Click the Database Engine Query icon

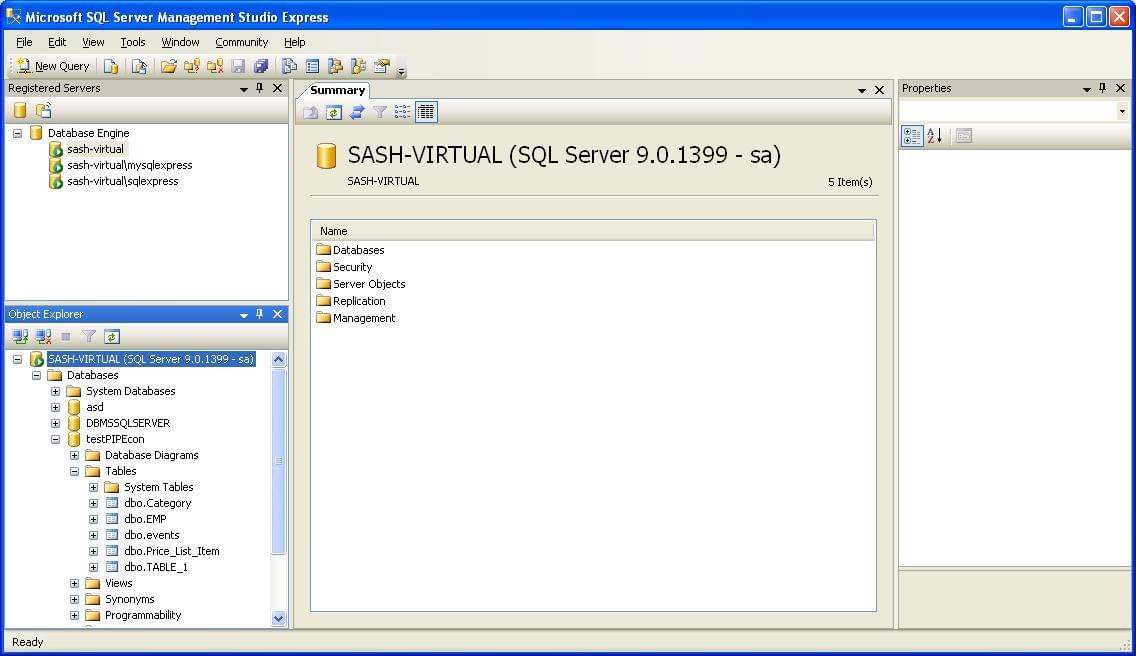pyautogui.click(x=111, y=67)
